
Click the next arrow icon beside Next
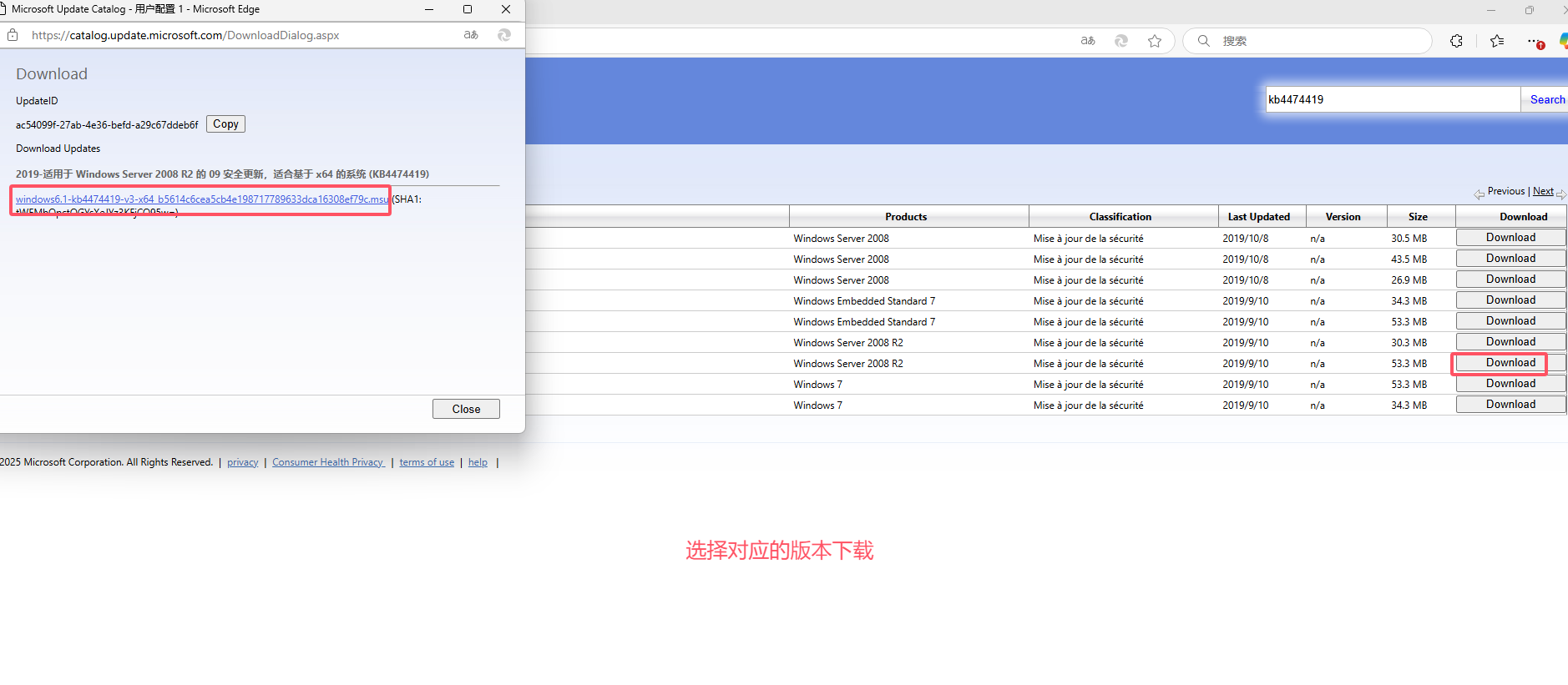tap(1560, 194)
